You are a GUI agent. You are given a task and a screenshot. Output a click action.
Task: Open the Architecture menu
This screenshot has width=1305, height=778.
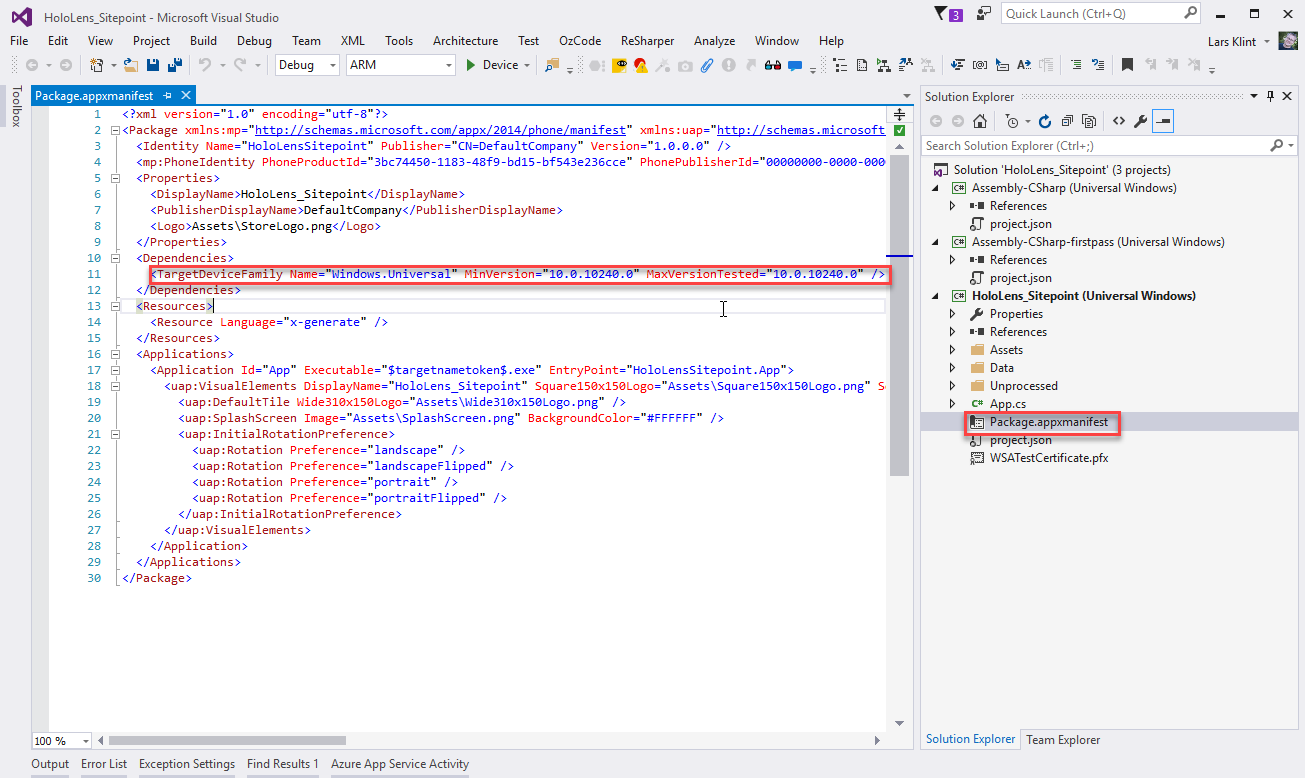tap(465, 41)
